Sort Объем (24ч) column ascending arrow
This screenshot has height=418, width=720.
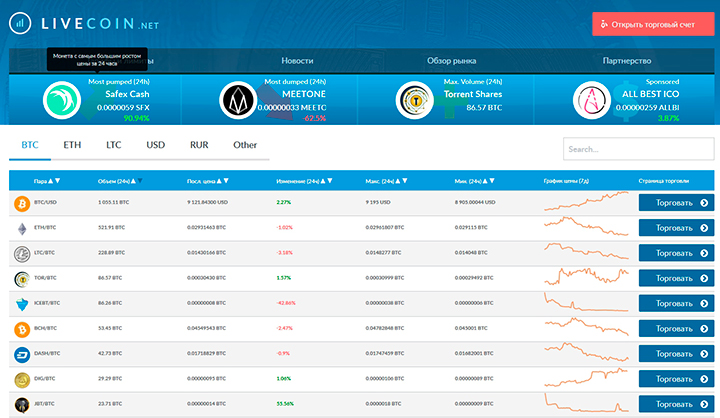[x=133, y=181]
